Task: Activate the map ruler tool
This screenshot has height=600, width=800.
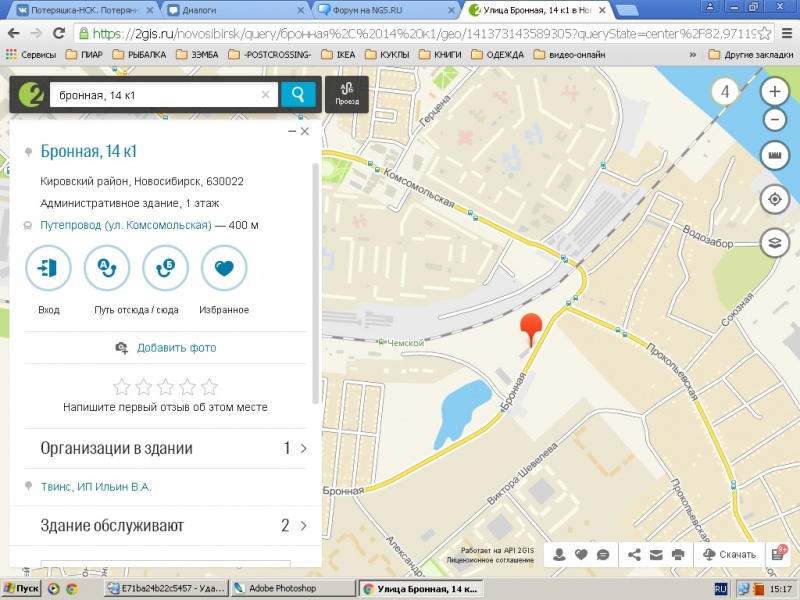Action: point(774,155)
